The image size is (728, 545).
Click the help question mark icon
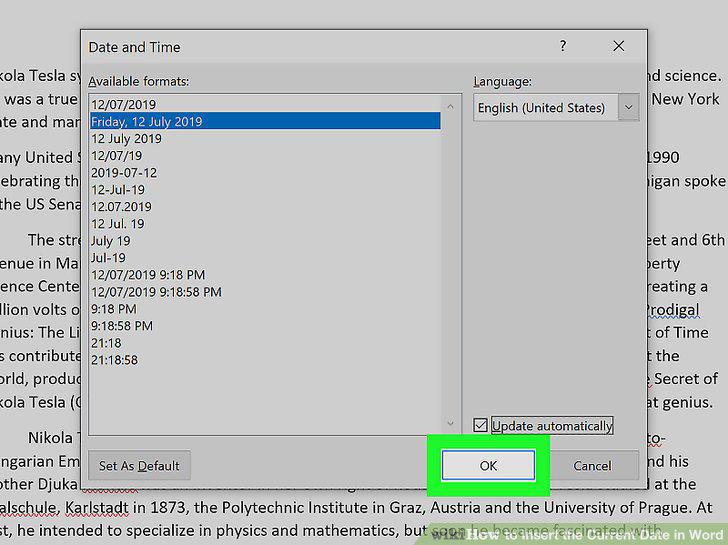coord(563,46)
